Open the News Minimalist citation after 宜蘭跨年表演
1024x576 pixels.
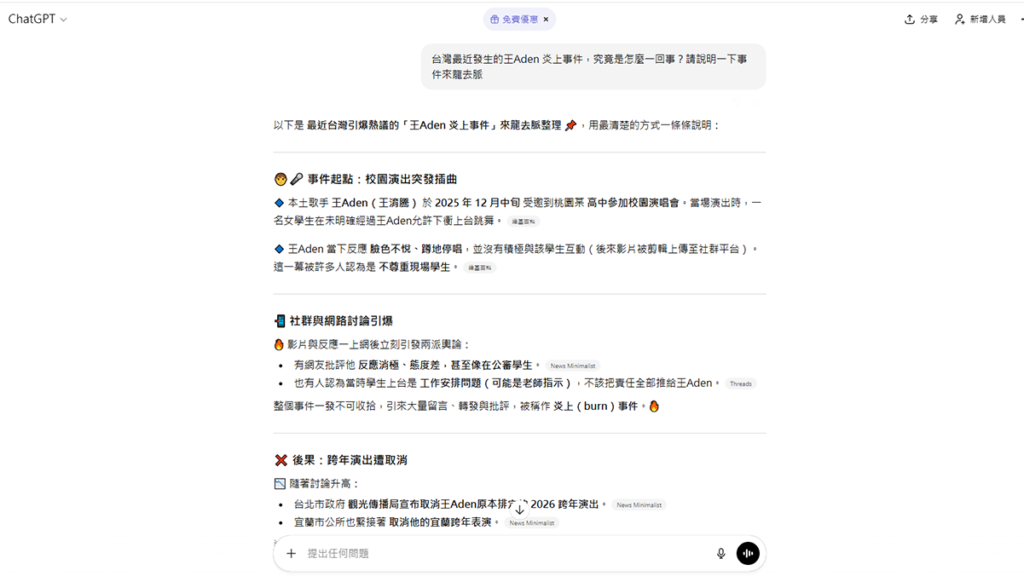tap(531, 523)
